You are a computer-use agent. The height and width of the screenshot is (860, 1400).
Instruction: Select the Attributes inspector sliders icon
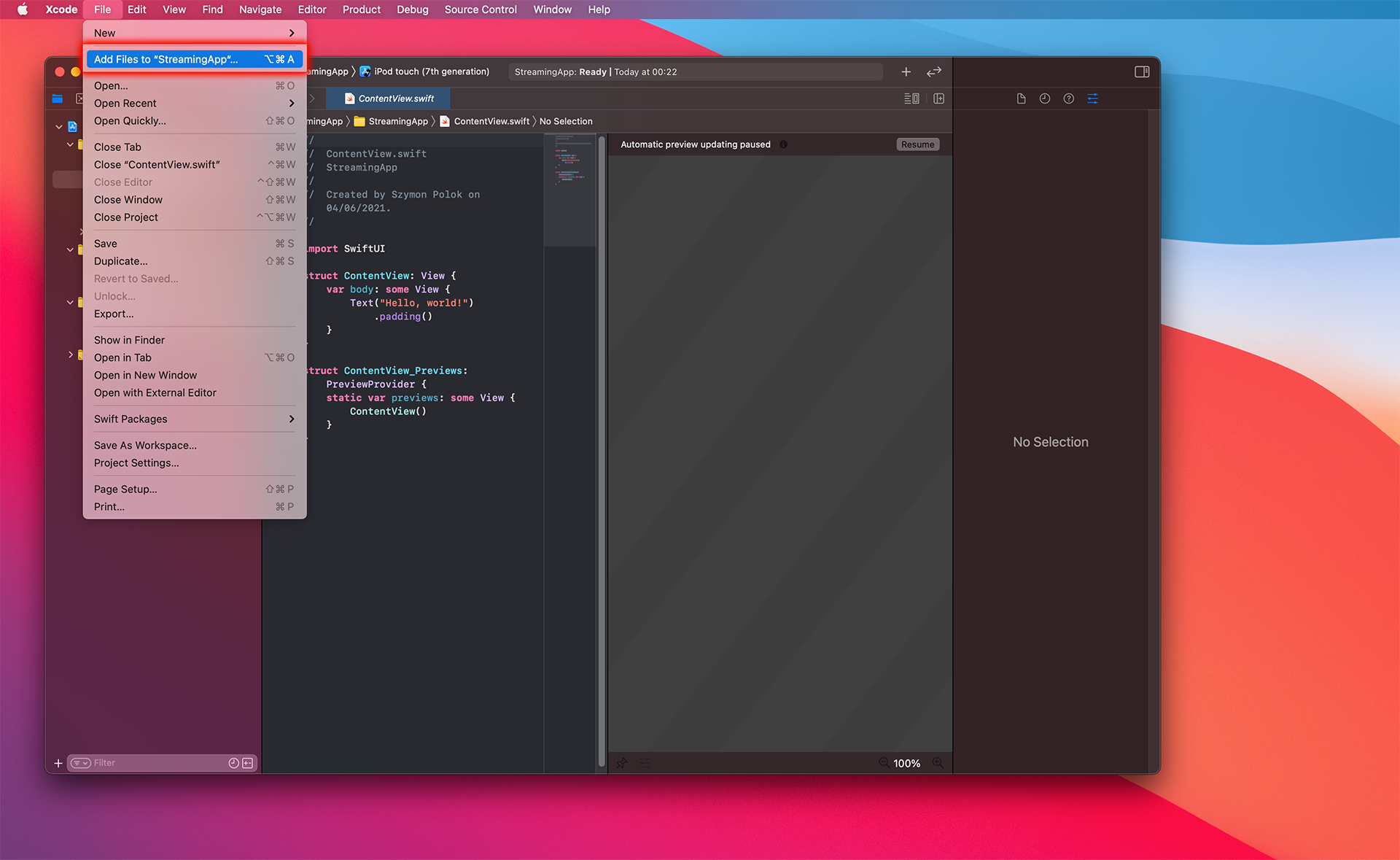(x=1092, y=98)
